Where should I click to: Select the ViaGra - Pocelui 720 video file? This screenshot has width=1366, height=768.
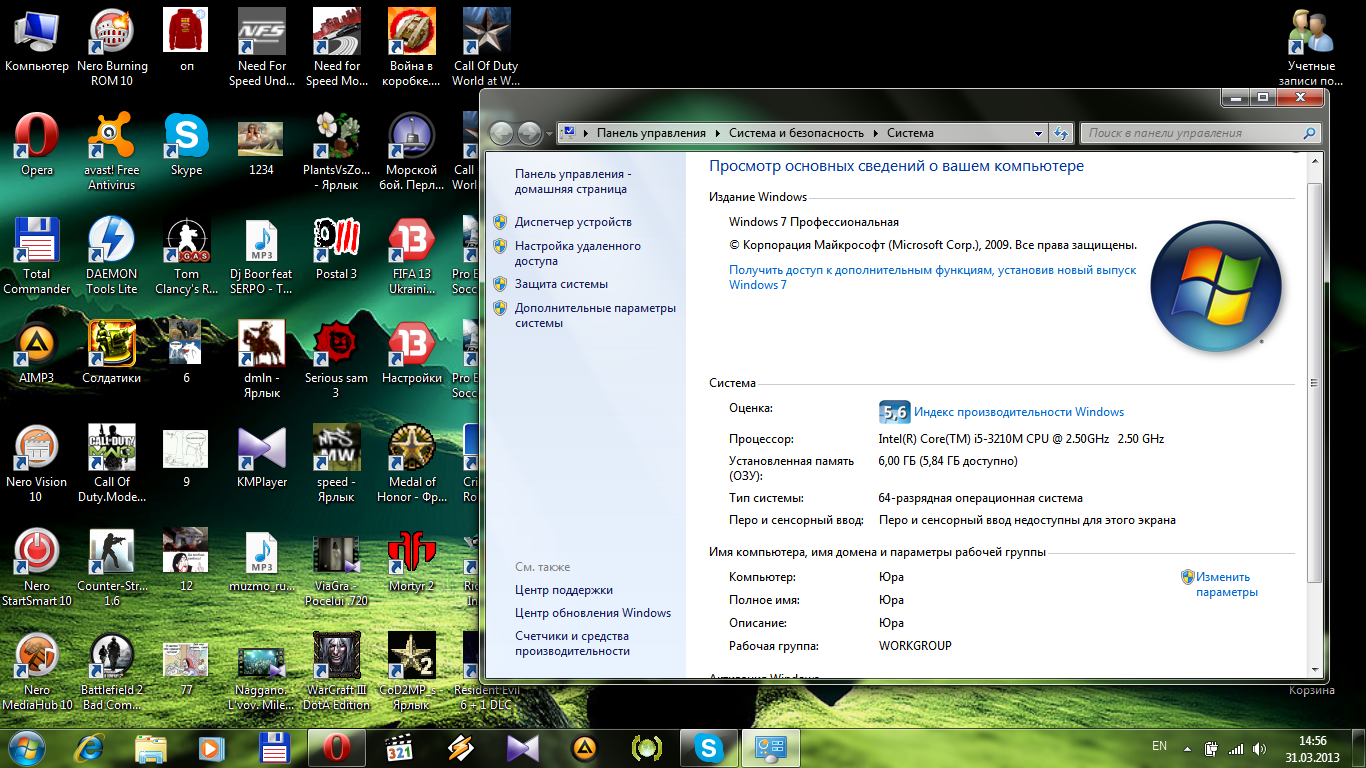[x=336, y=567]
